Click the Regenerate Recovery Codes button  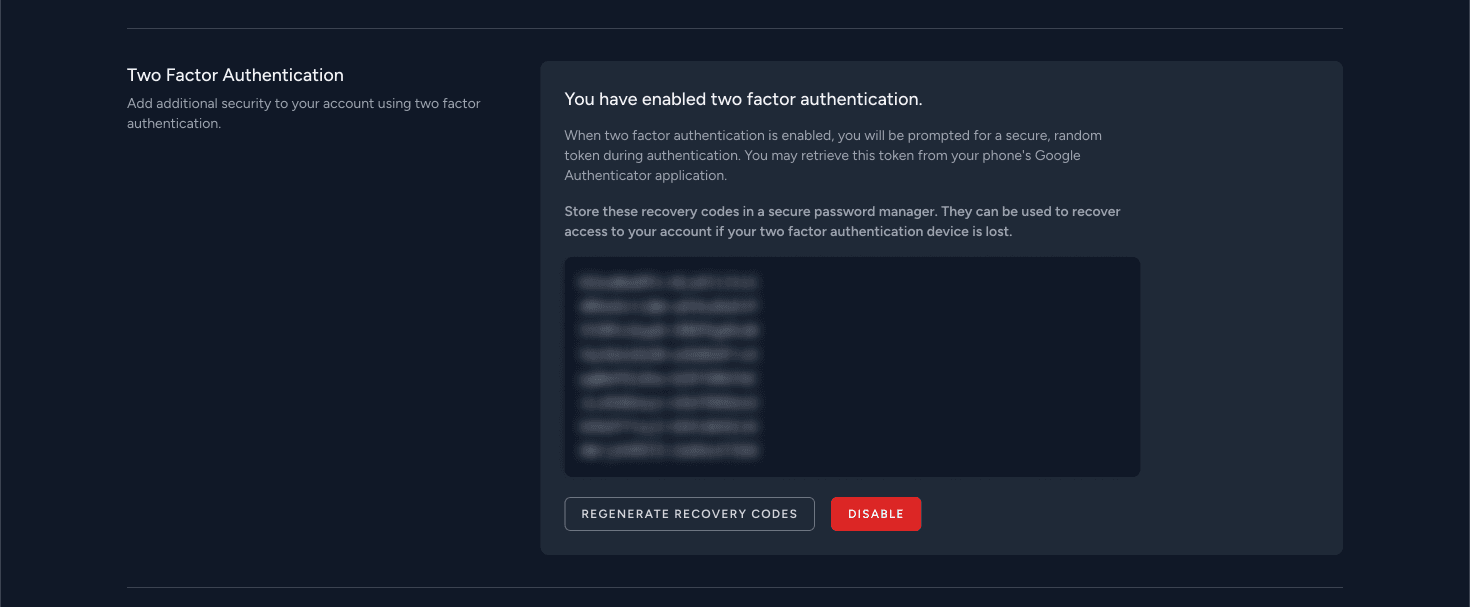[689, 514]
